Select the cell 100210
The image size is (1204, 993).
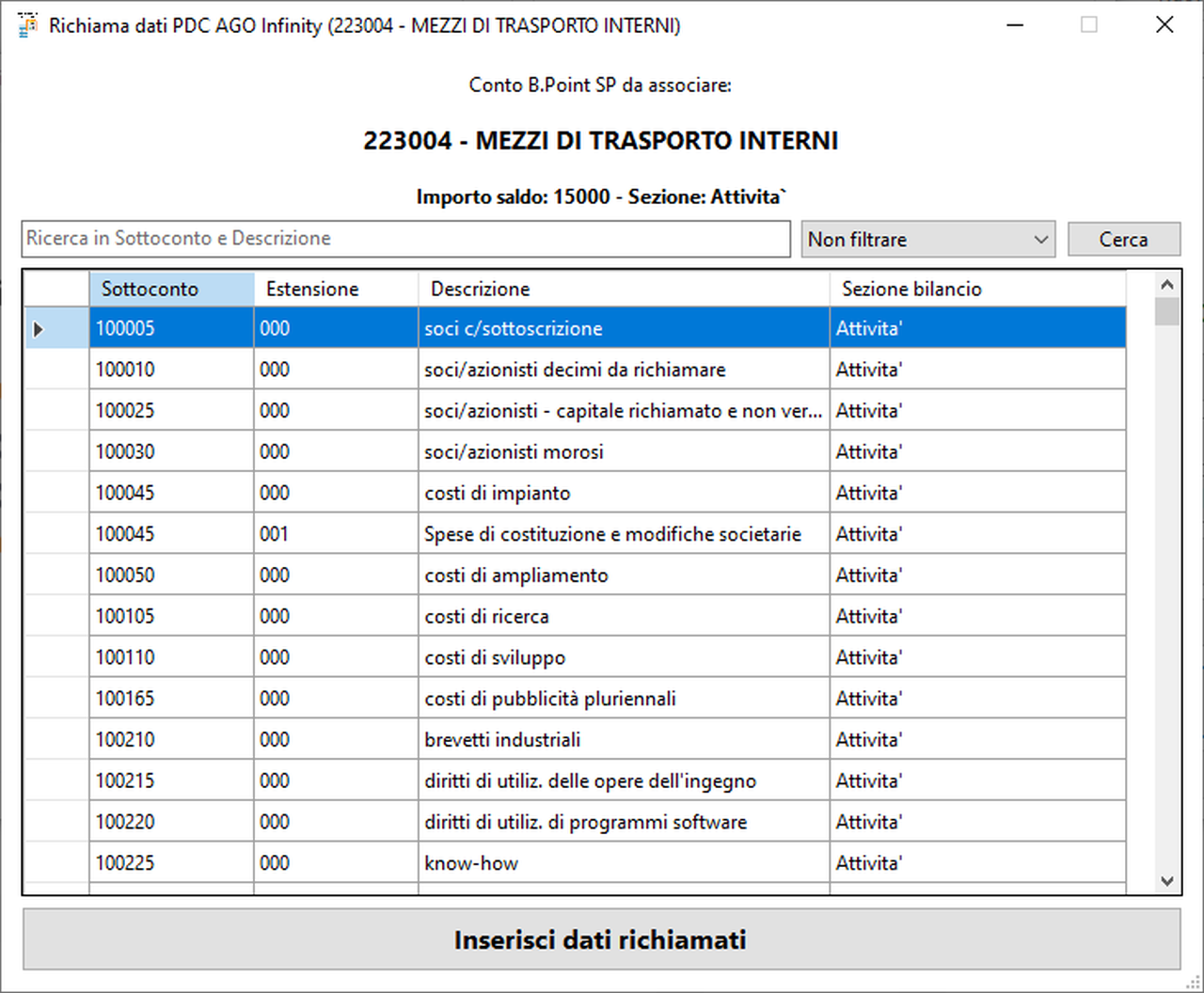172,739
